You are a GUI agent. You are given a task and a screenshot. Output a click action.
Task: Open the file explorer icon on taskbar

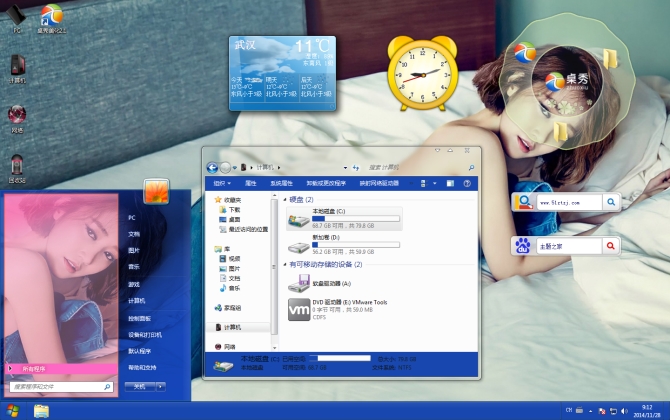41,410
